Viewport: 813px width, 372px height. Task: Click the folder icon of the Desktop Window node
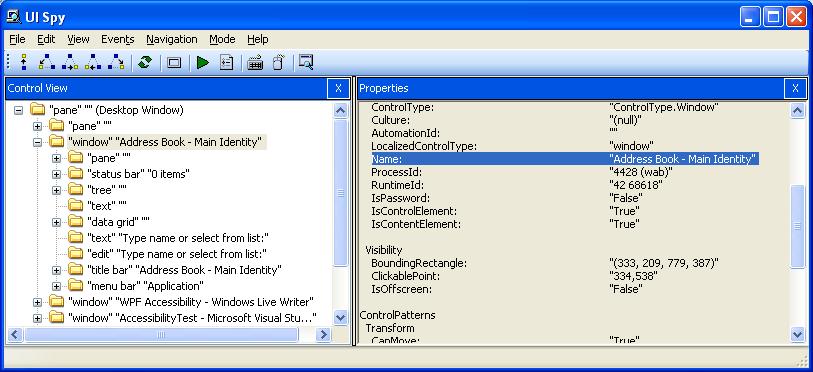pos(38,110)
